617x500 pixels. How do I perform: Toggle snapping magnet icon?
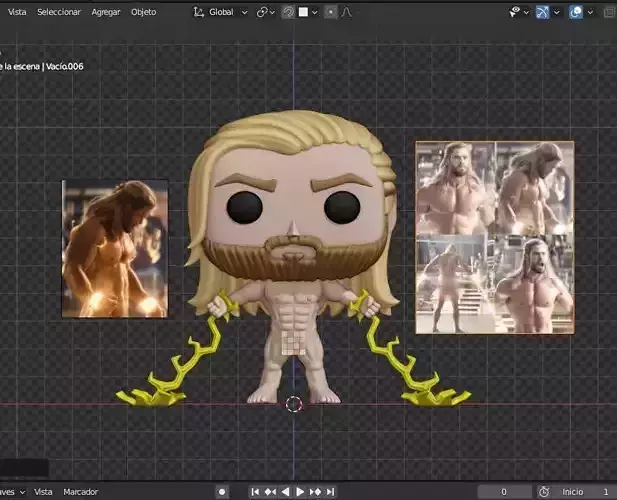288,12
